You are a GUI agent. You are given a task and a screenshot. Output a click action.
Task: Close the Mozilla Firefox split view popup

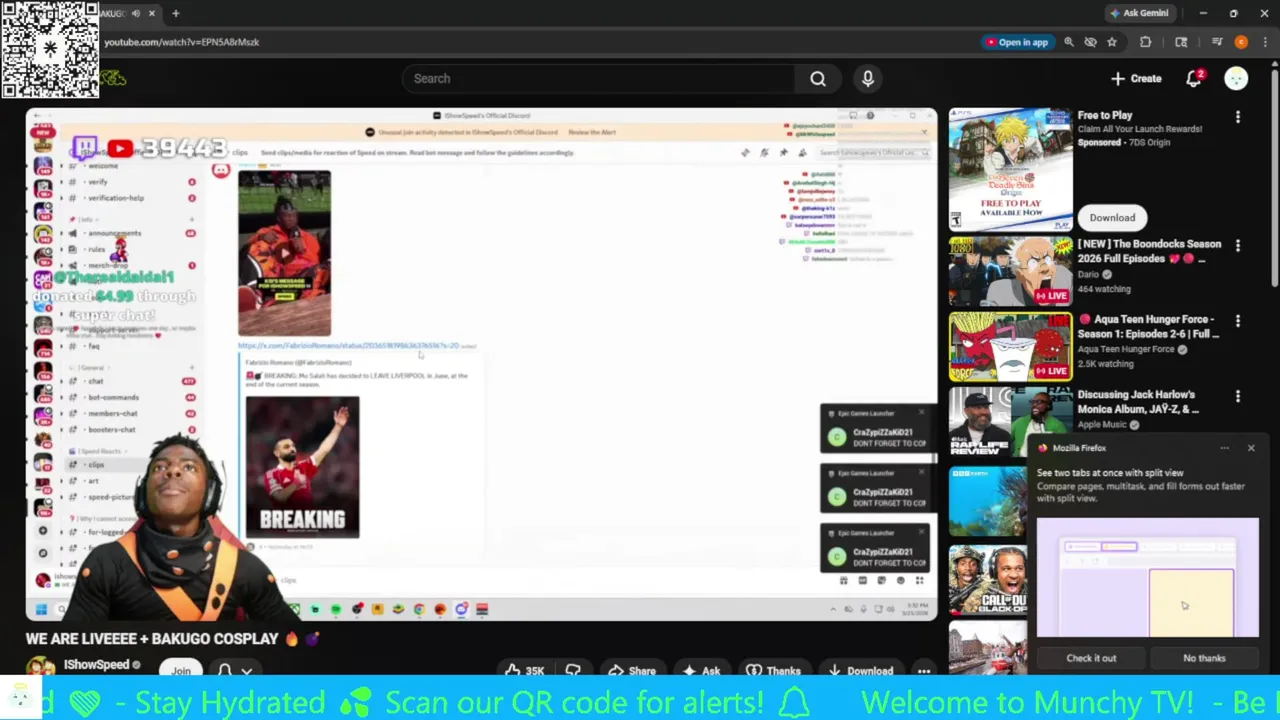click(1251, 448)
